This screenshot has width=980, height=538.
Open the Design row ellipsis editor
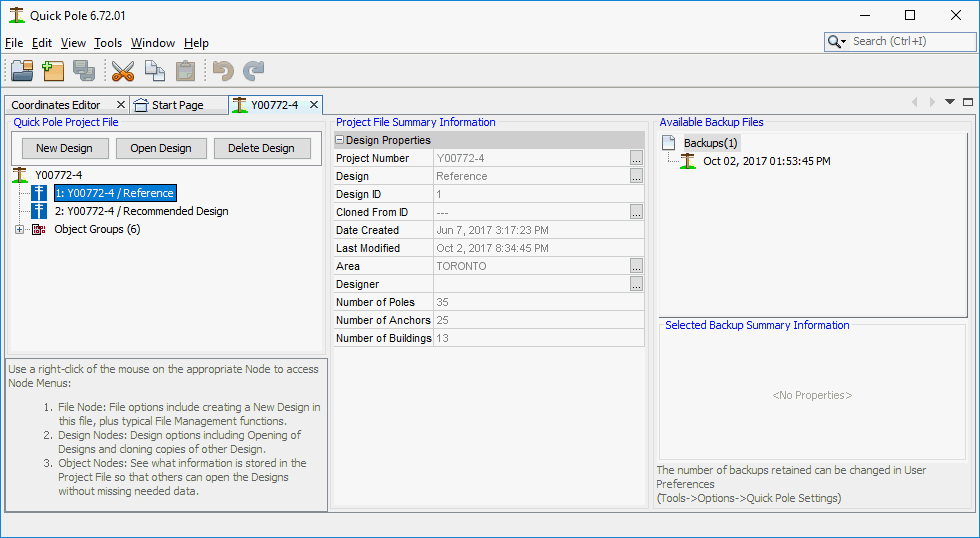point(636,176)
